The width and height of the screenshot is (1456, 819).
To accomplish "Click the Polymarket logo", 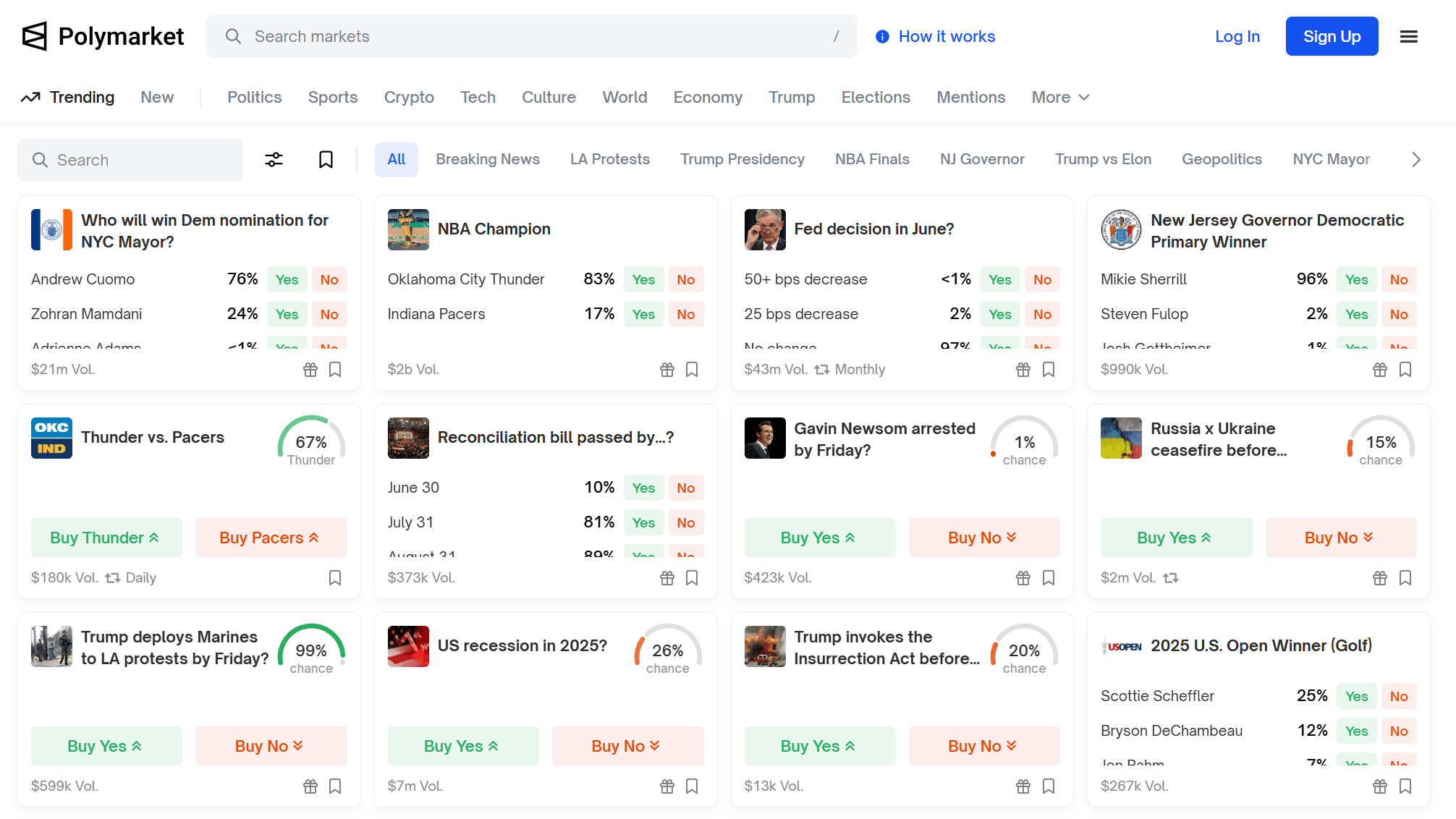I will 103,36.
